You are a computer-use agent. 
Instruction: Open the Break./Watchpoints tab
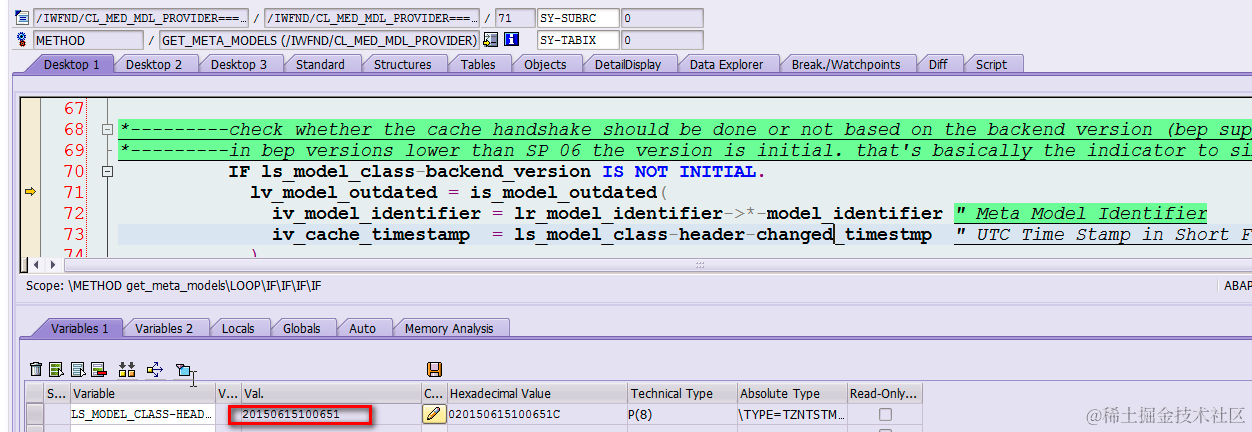point(846,64)
